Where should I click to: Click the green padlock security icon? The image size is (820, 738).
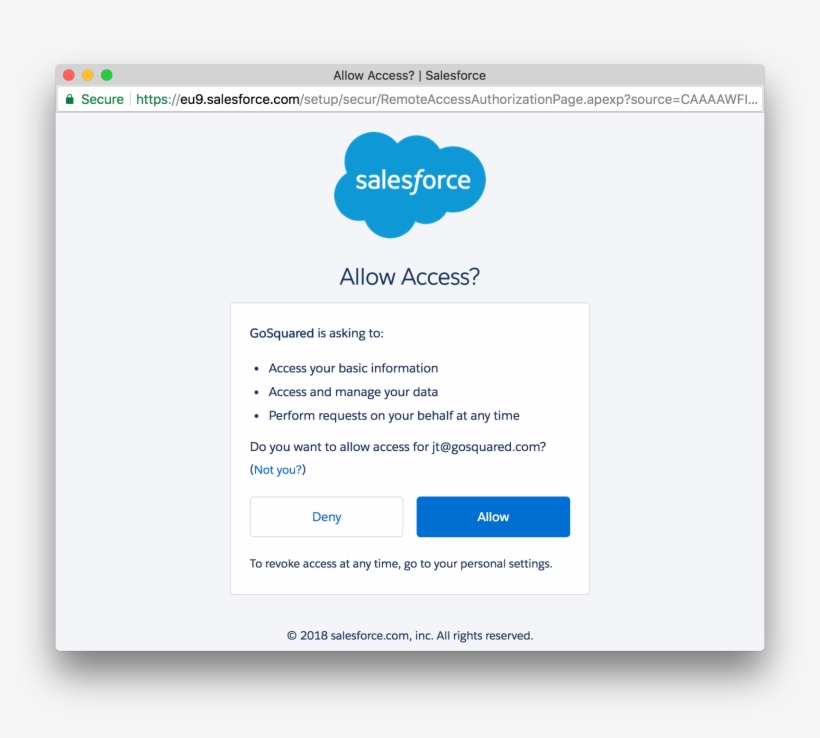click(68, 99)
